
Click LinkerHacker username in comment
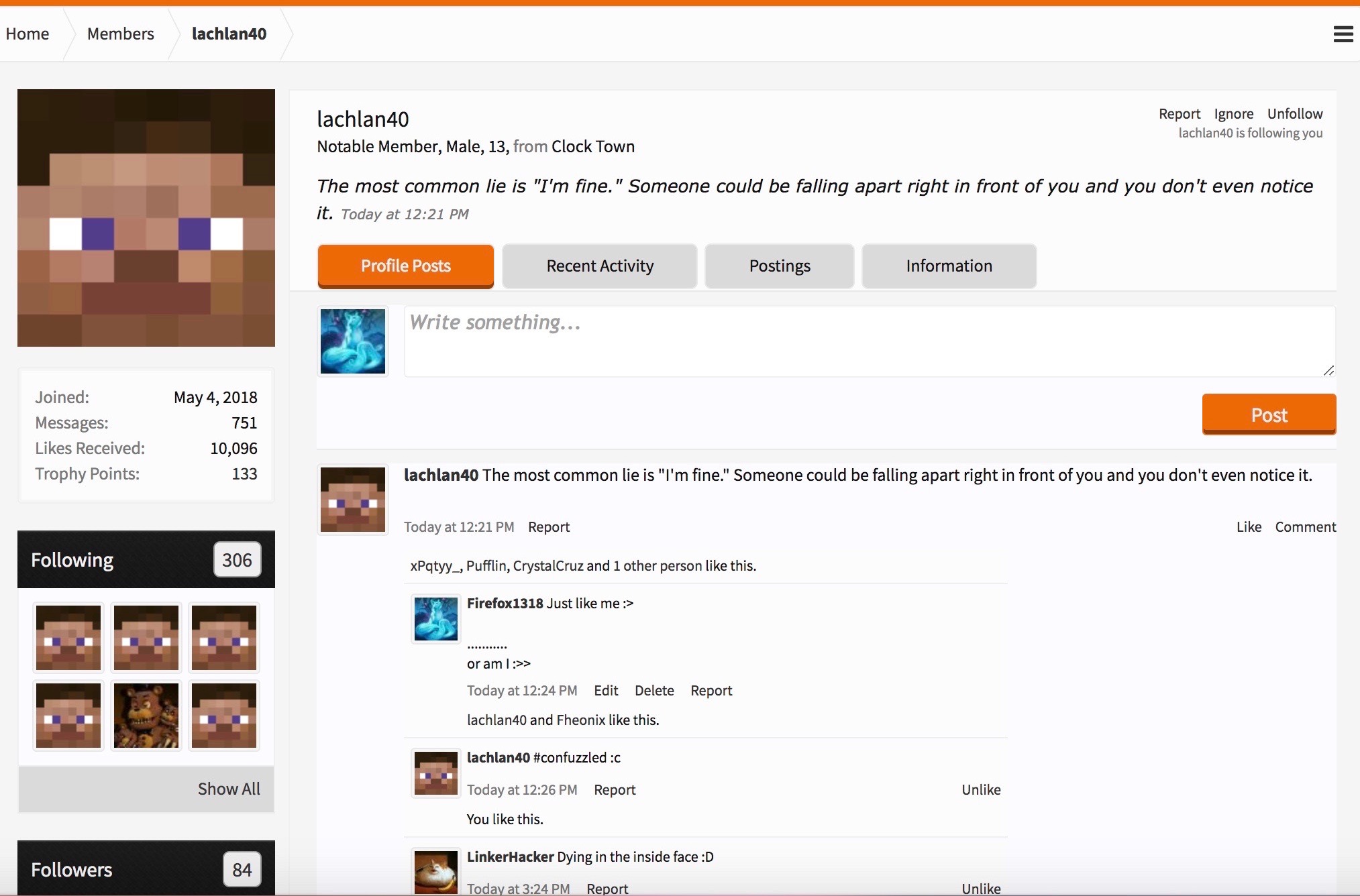pyautogui.click(x=511, y=857)
